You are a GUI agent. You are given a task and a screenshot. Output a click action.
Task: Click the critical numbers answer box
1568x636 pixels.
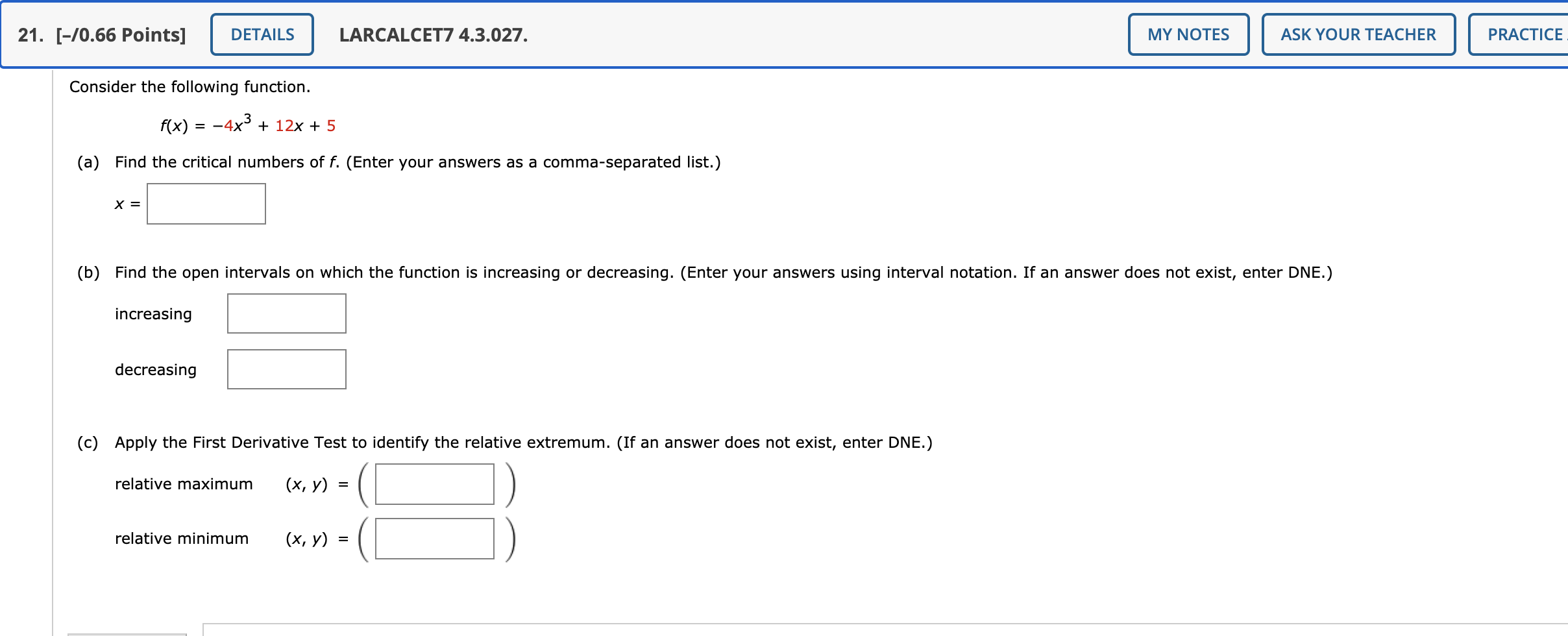[205, 203]
